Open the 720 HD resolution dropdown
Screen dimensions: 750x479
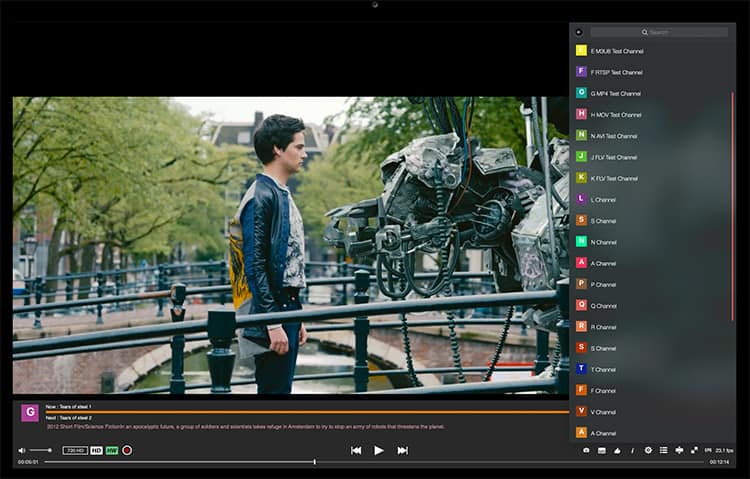coord(75,450)
